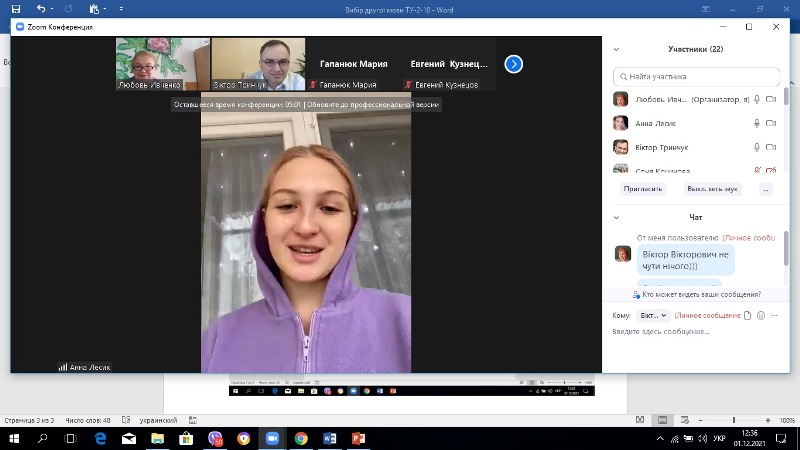Toggle camera for Любовь Ивченко in participants
800x450 pixels.
[x=771, y=99]
